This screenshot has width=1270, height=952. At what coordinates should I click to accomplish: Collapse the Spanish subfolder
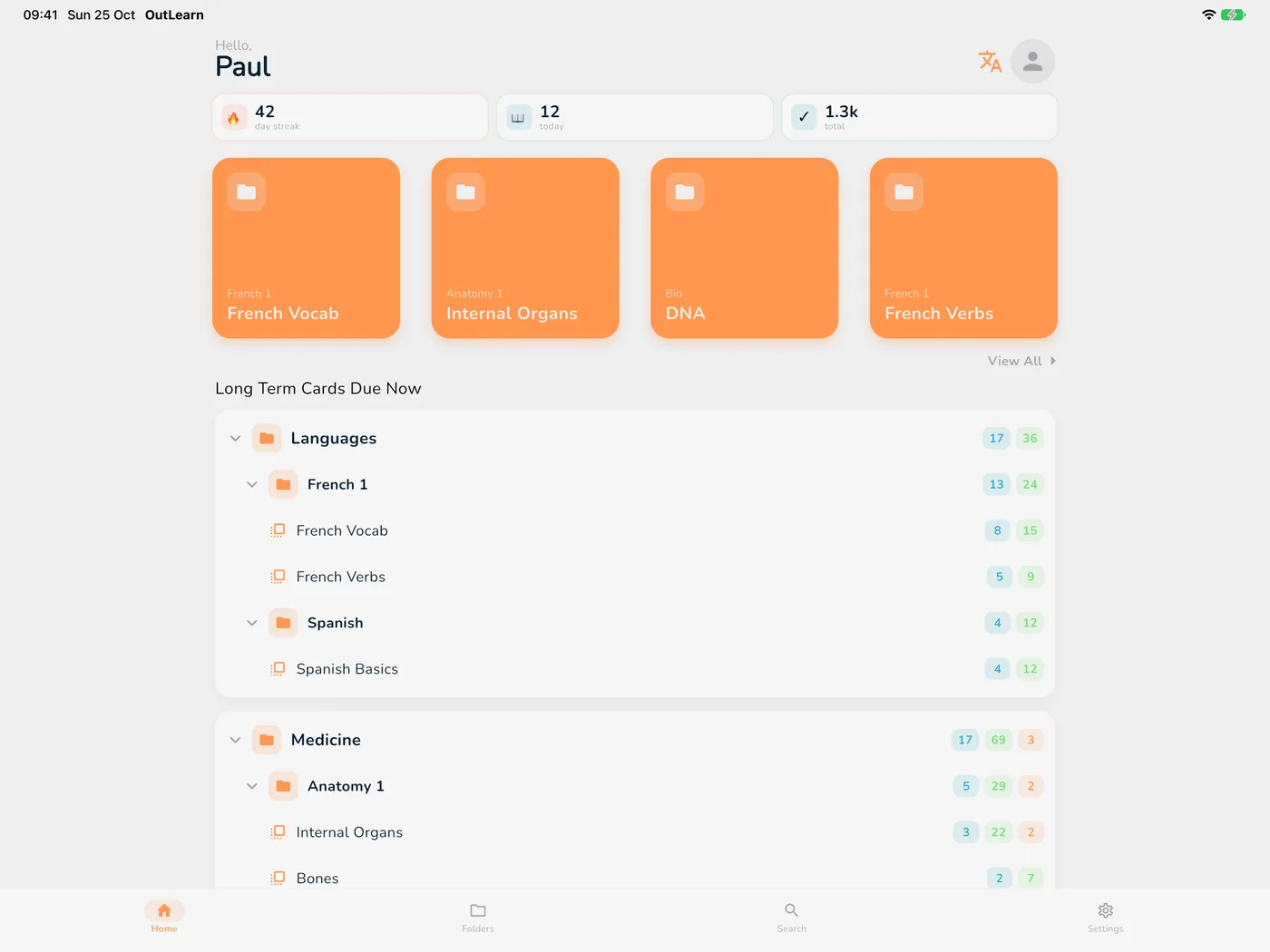coord(252,623)
